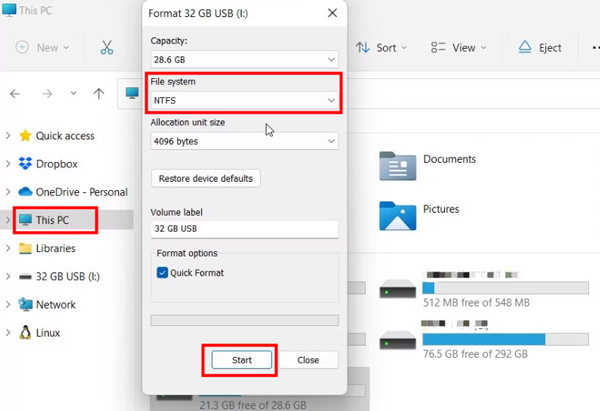Click the Documents folder label
This screenshot has width=600, height=411.
coord(449,159)
